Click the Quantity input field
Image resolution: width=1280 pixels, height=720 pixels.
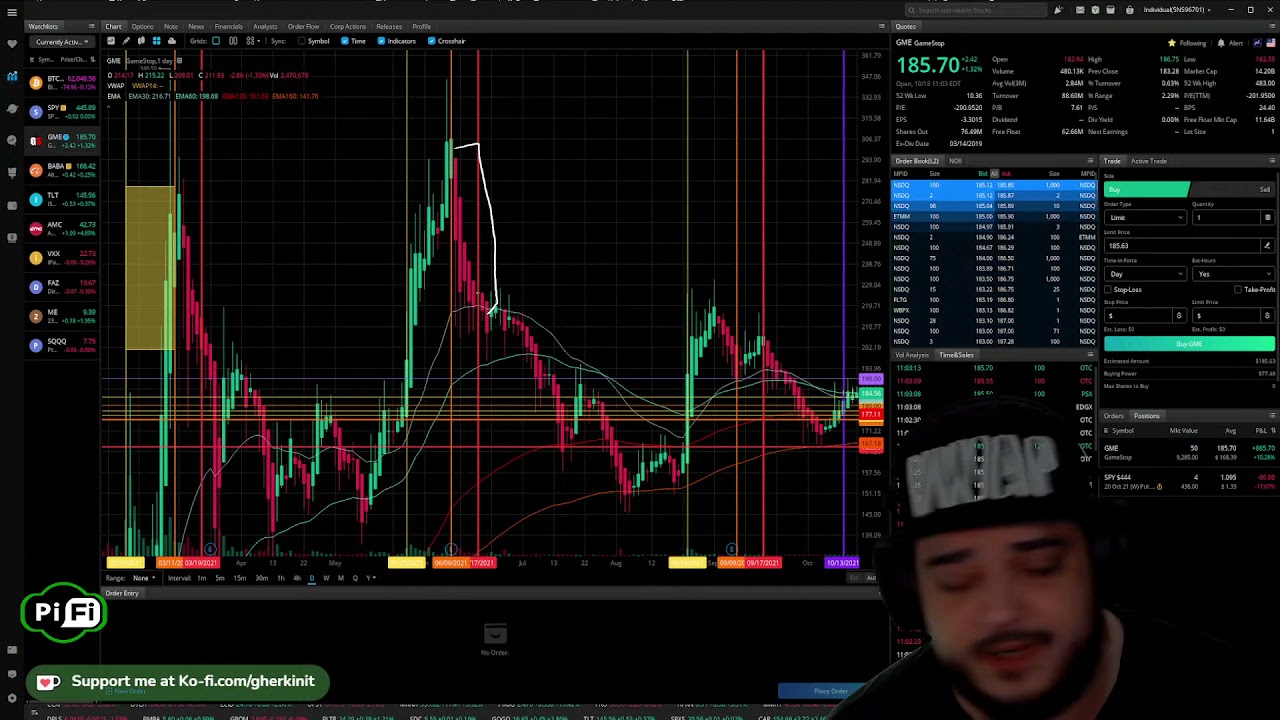click(x=1225, y=218)
